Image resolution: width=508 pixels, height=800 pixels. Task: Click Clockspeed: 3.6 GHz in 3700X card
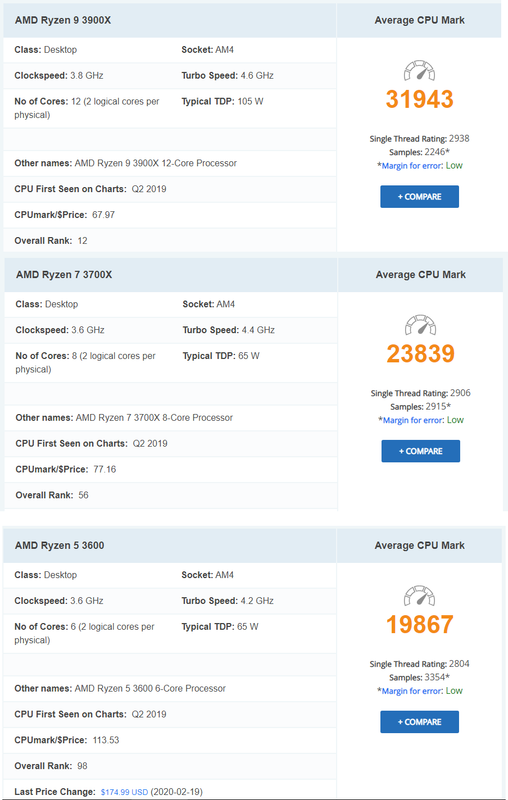pos(60,330)
